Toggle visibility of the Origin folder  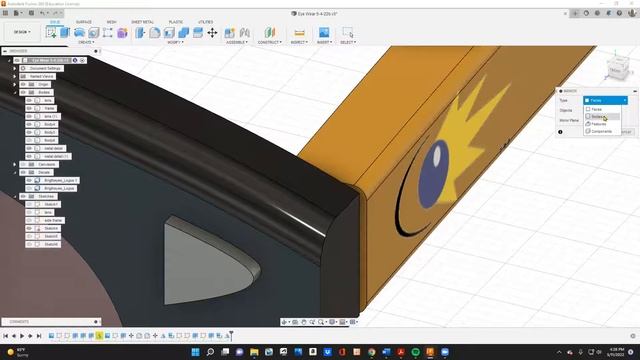(x=23, y=84)
